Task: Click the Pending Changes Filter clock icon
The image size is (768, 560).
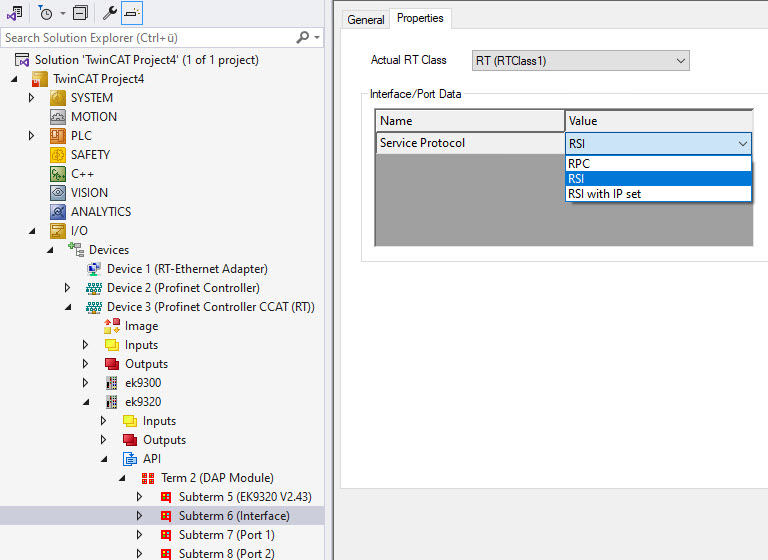Action: [x=45, y=13]
